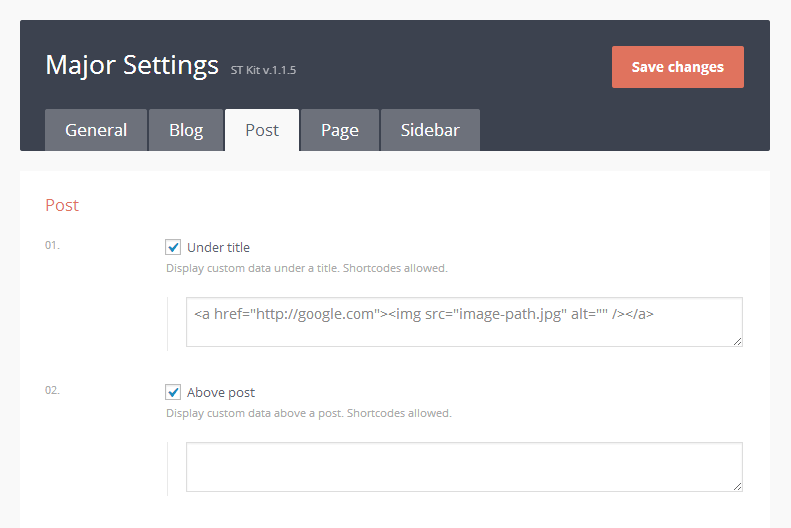
Task: Click inside the empty Above post text area
Action: 464,467
